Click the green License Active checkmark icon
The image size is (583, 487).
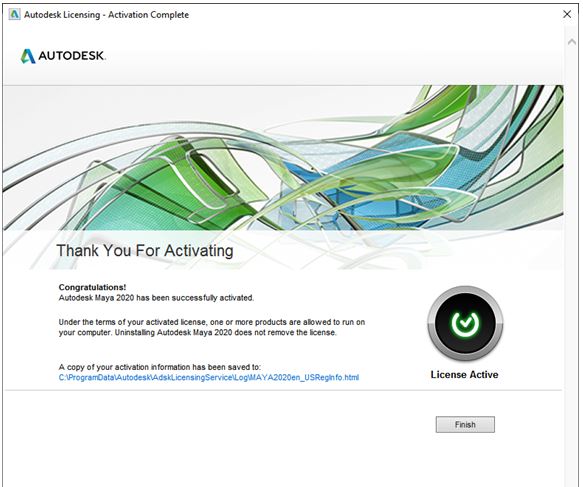(465, 323)
